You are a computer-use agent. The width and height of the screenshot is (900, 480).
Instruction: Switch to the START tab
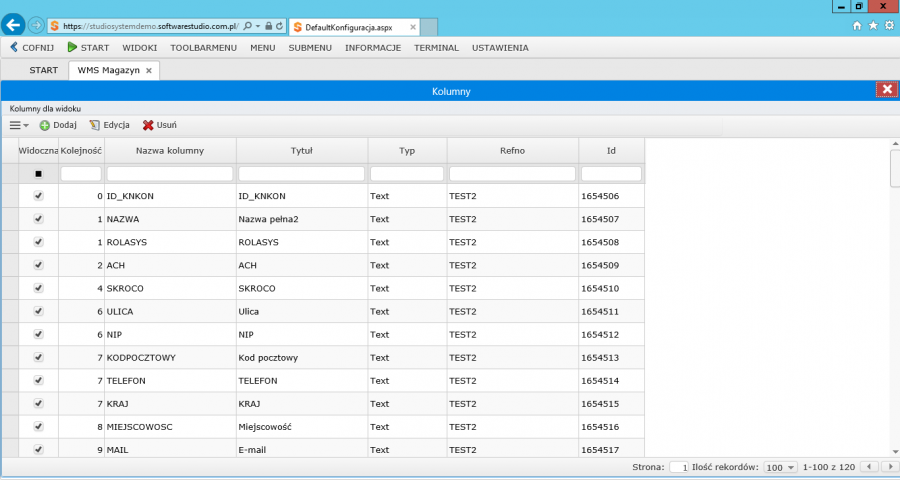(x=44, y=70)
